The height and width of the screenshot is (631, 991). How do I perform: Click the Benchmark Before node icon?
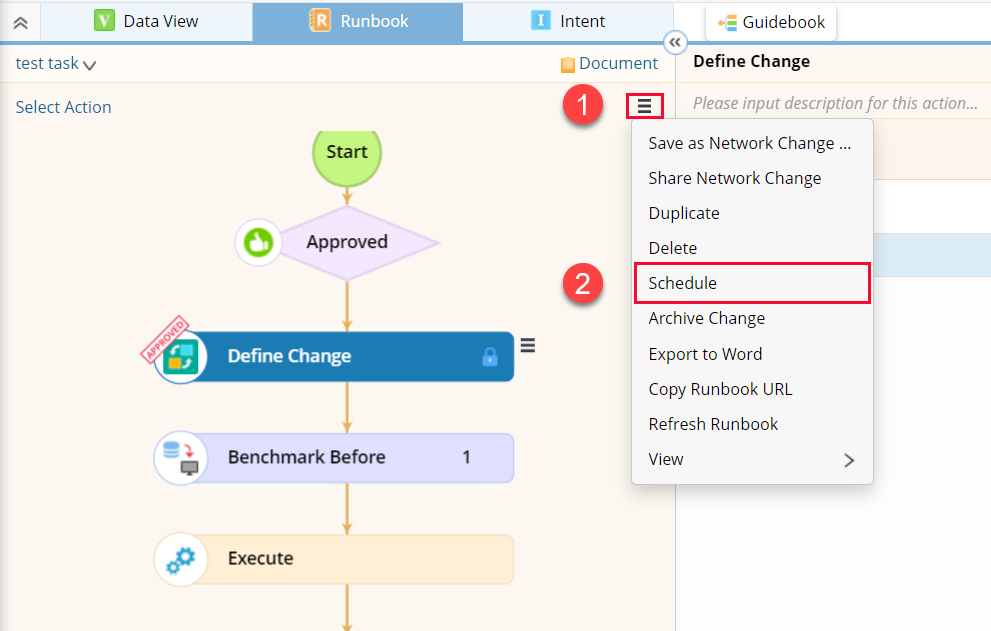(x=180, y=458)
